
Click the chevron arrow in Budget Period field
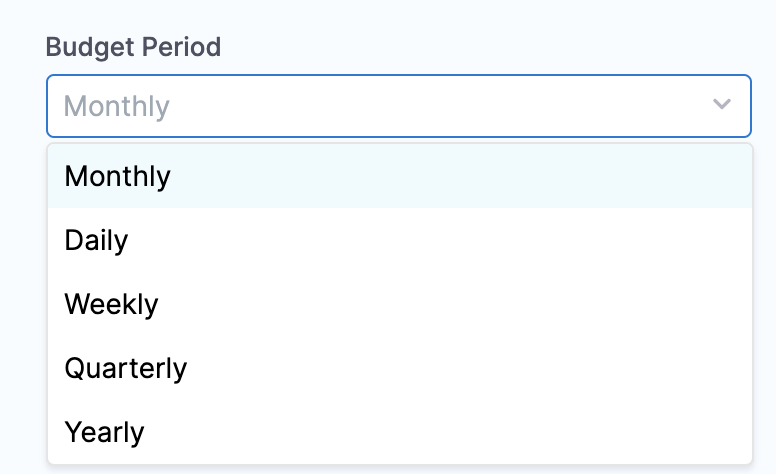coord(722,104)
